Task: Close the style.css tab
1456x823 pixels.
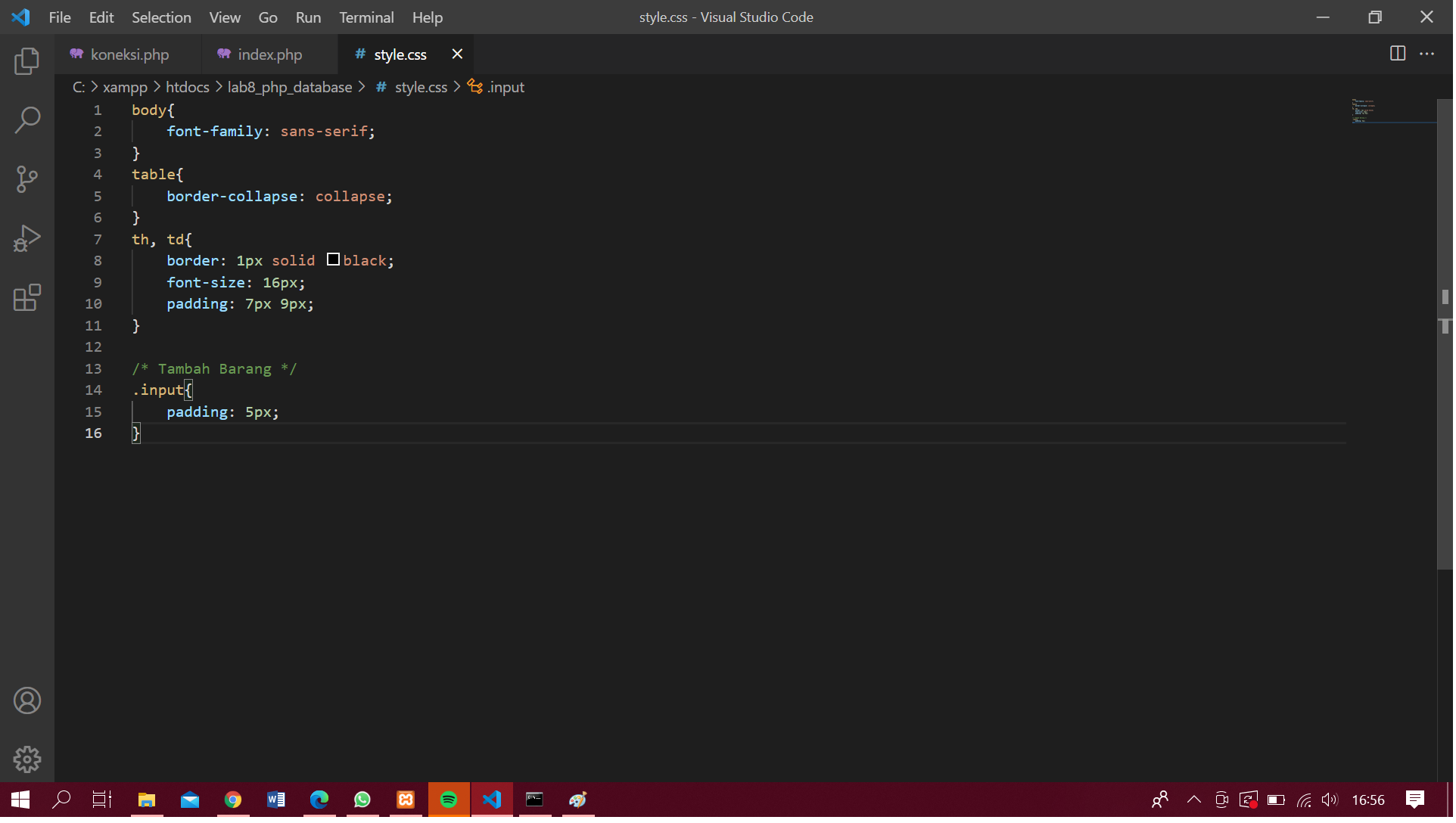Action: click(458, 54)
